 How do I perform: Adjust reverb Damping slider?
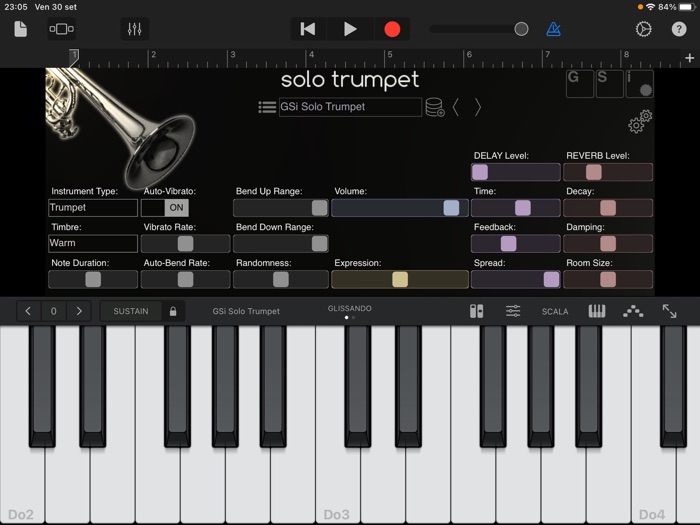(608, 243)
